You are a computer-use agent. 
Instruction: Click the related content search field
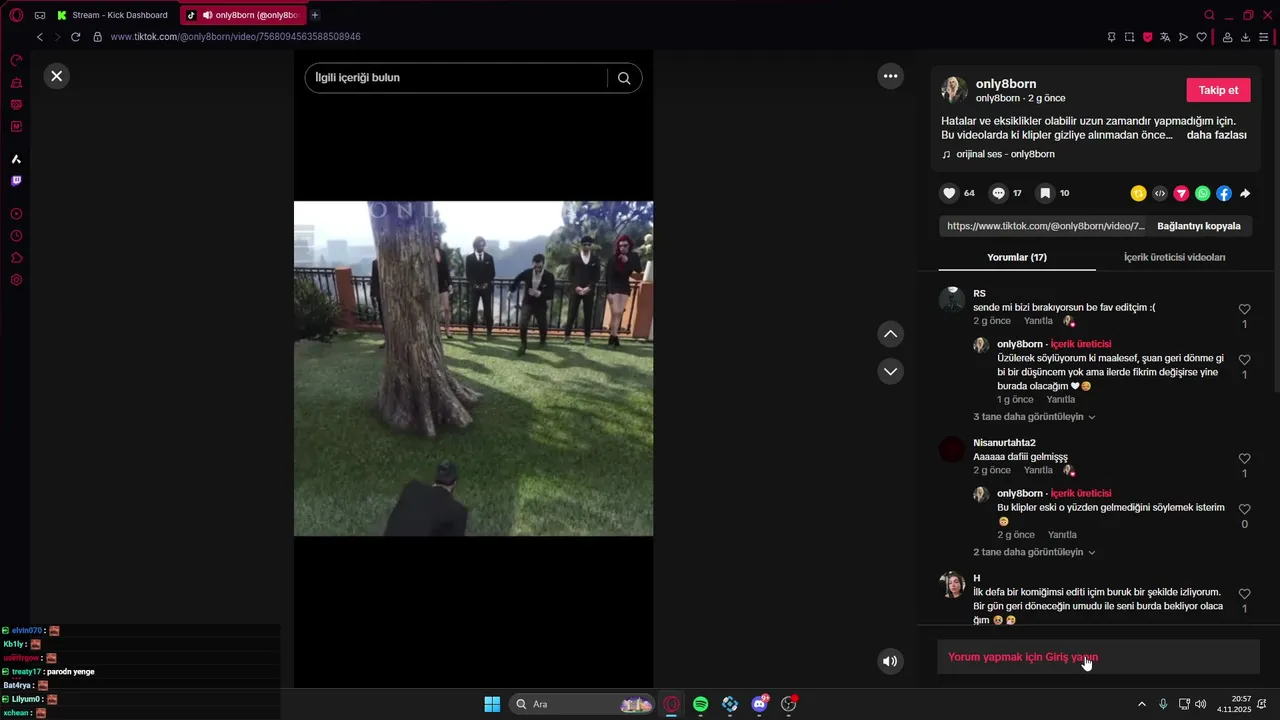[x=455, y=78]
